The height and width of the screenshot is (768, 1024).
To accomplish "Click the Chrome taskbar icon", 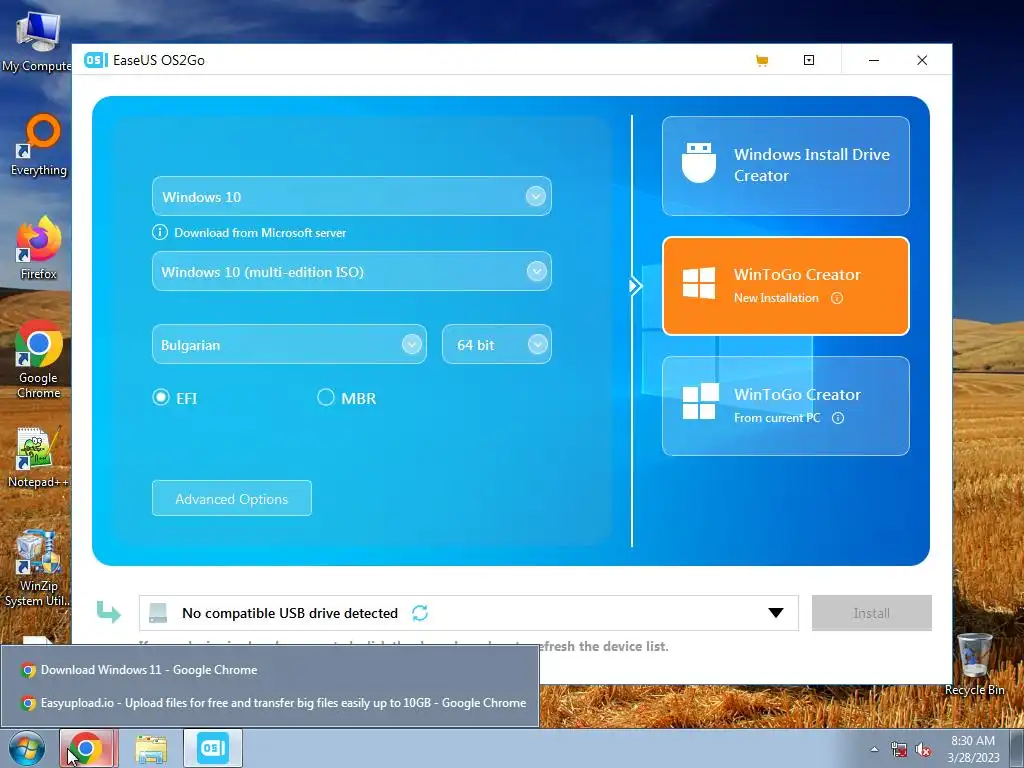I will click(x=88, y=748).
